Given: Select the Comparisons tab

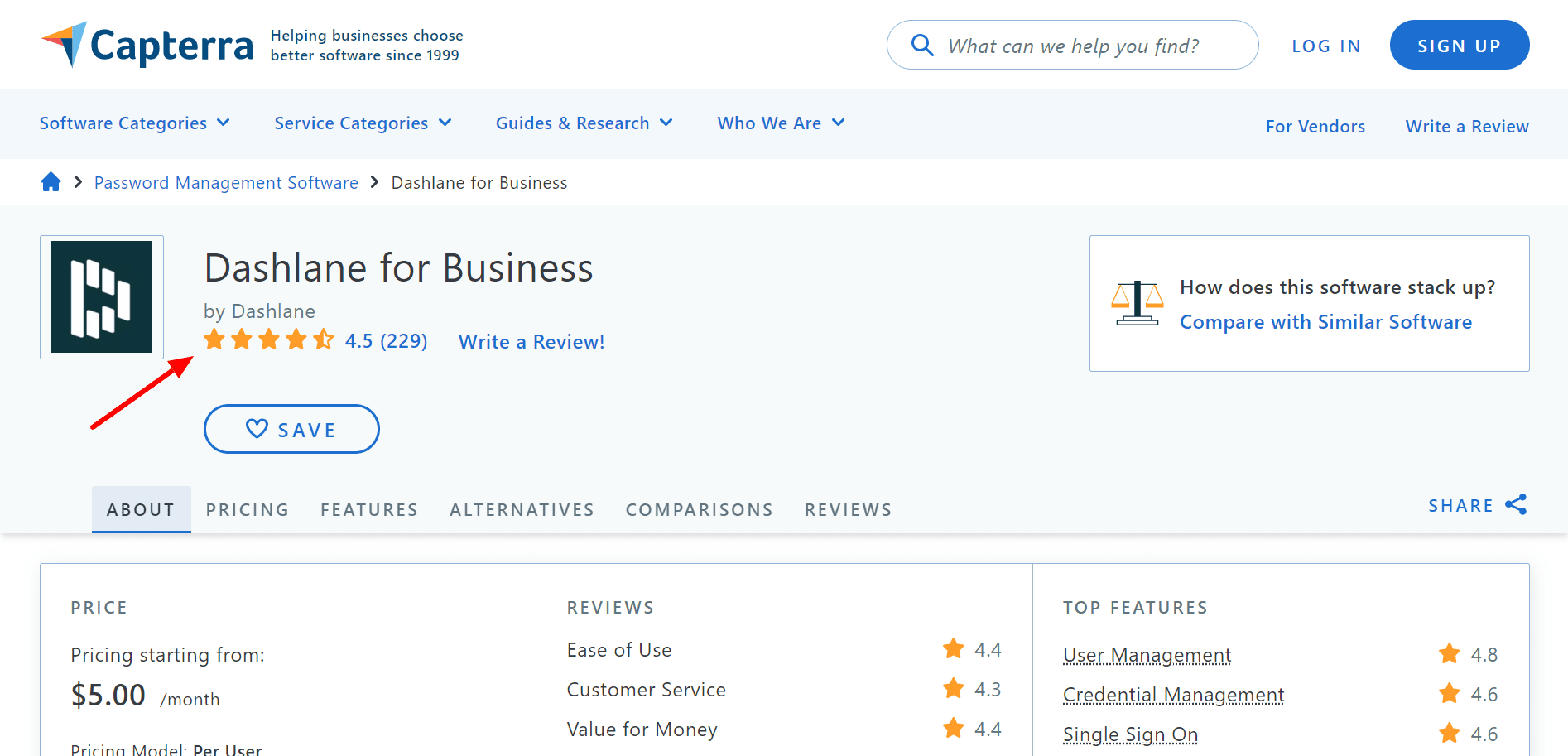Looking at the screenshot, I should click(x=700, y=509).
